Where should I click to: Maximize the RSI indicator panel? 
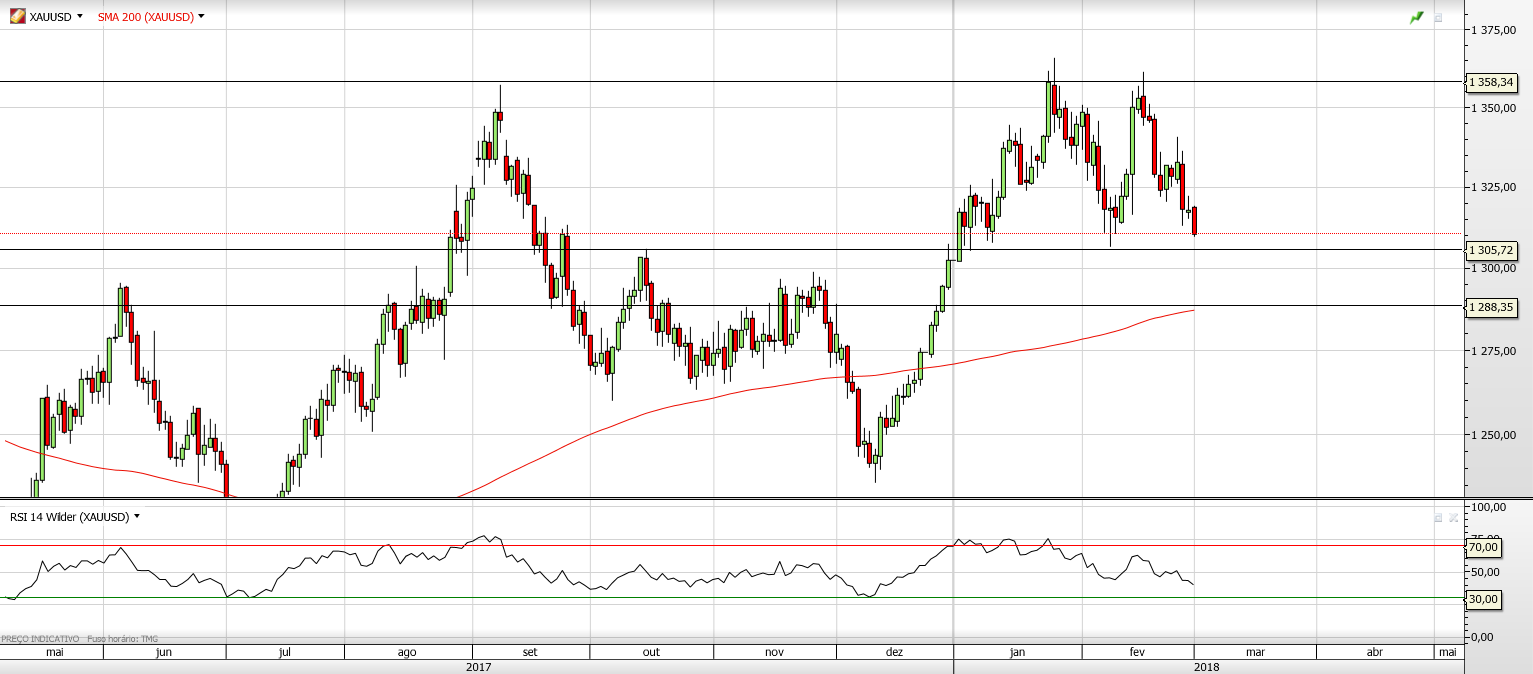coord(1438,517)
